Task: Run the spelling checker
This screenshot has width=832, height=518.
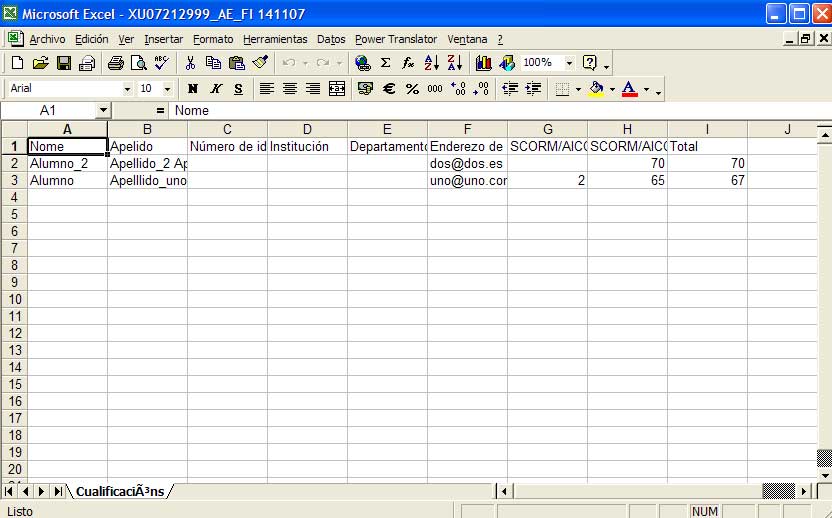Action: click(162, 63)
